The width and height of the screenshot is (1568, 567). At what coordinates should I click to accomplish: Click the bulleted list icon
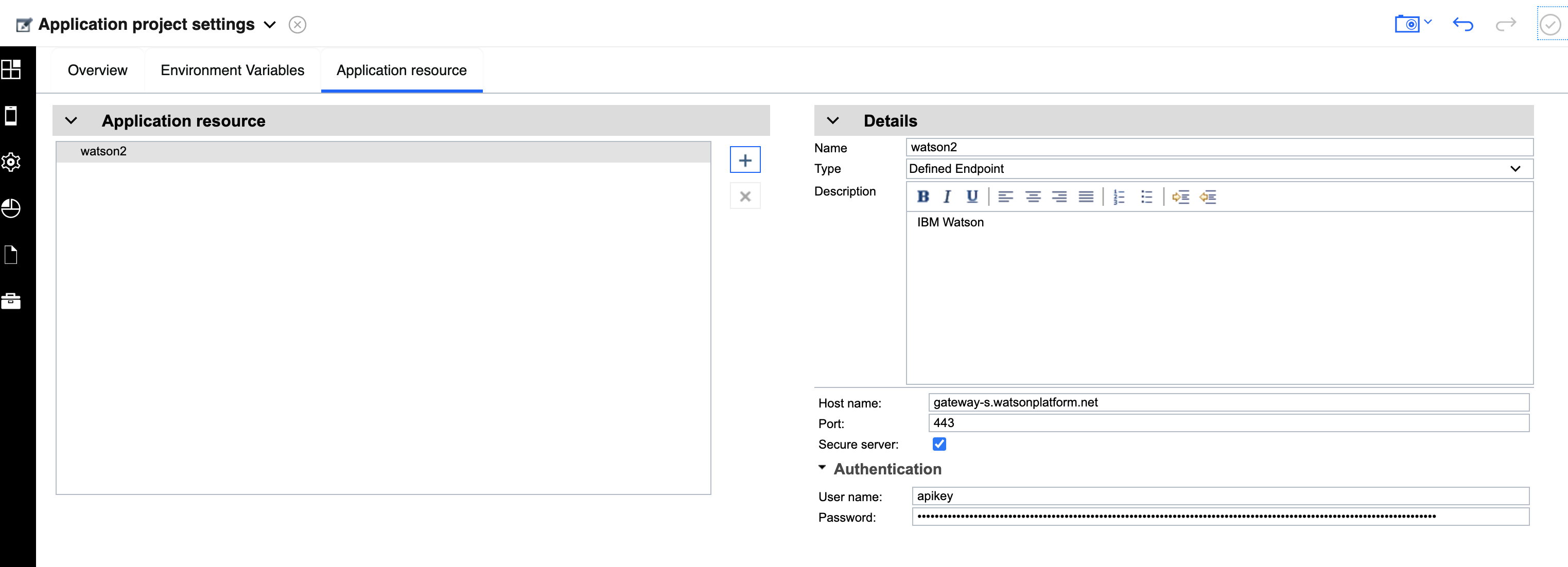1146,197
